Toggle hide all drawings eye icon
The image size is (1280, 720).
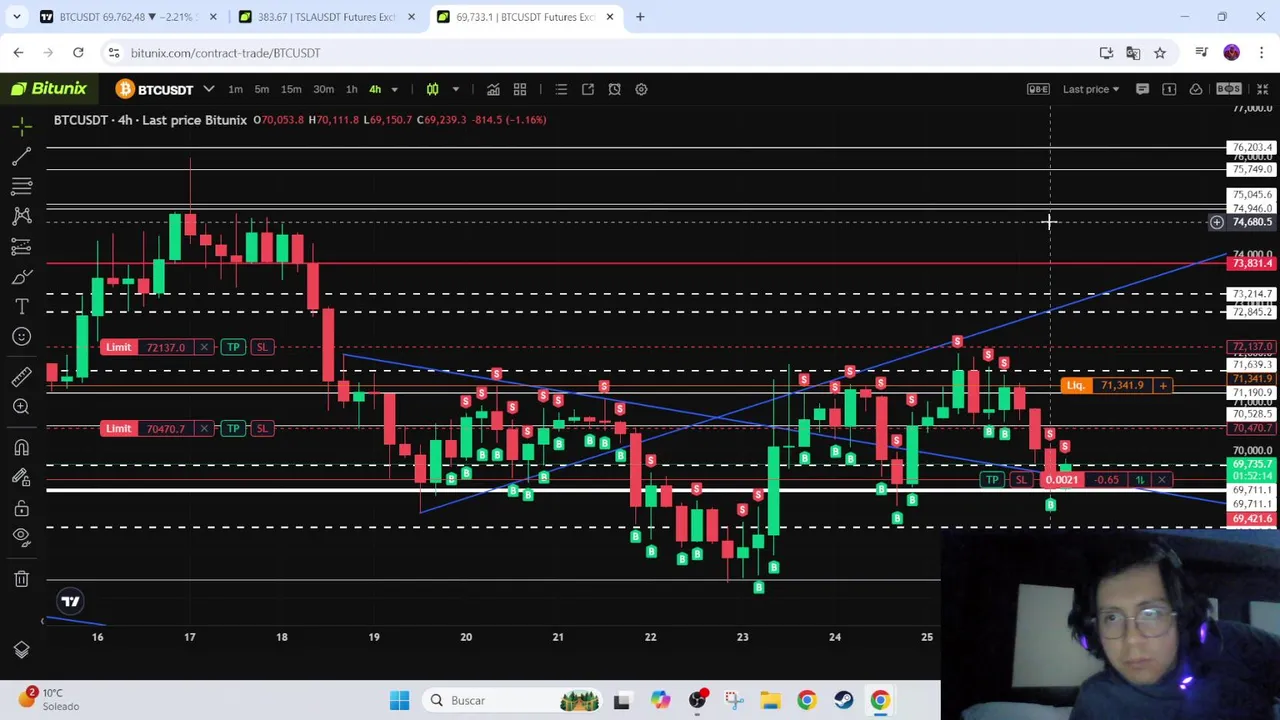[22, 537]
